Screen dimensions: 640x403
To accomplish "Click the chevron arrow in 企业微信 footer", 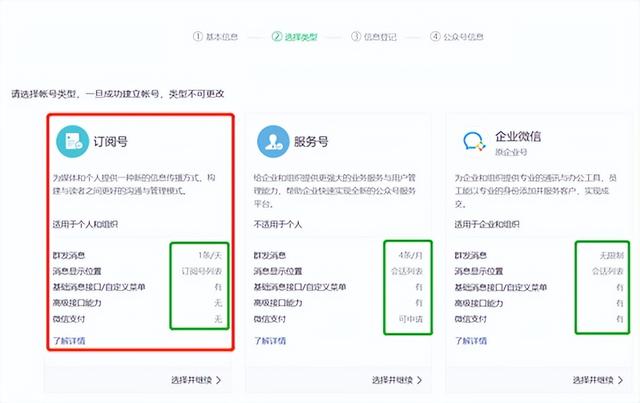I will pos(620,380).
